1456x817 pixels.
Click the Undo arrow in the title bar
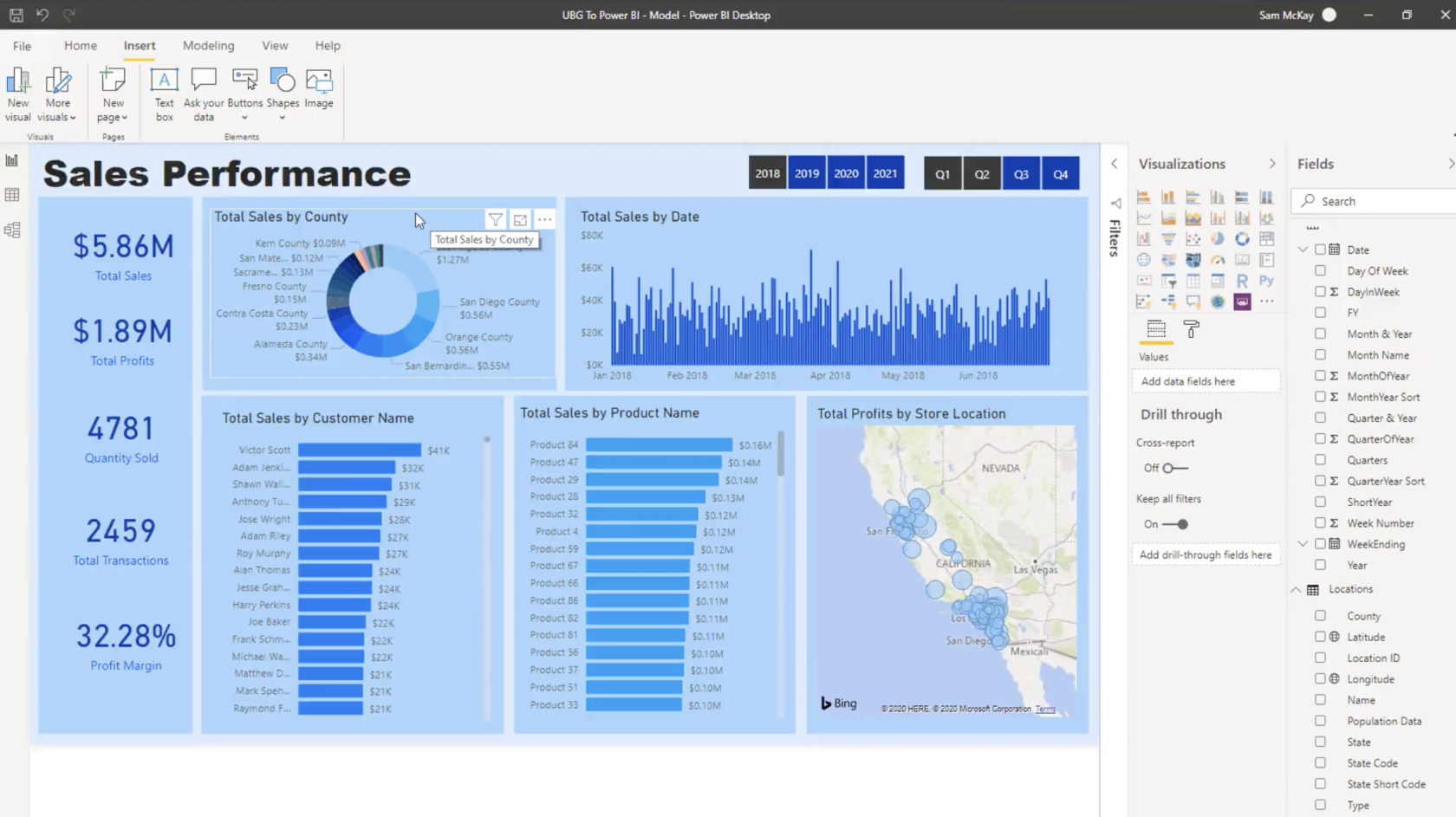pos(42,15)
